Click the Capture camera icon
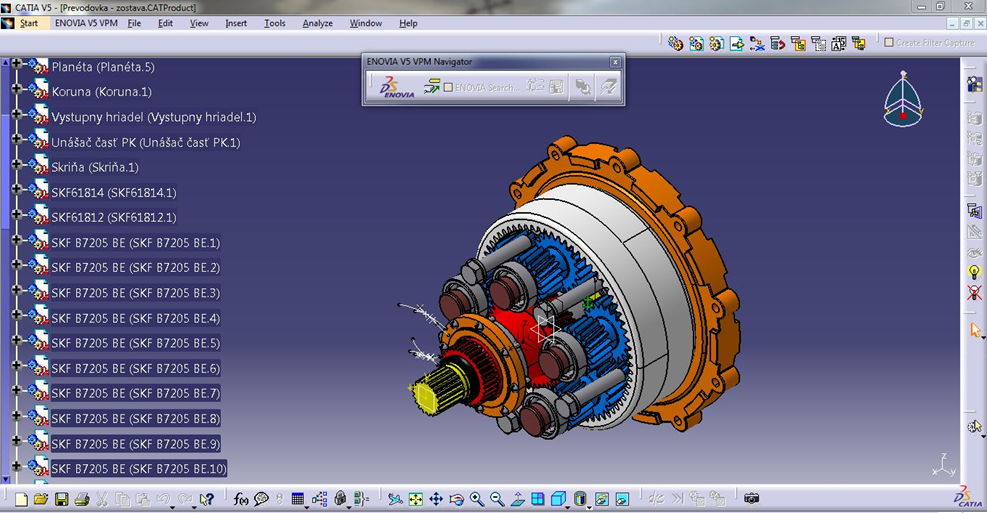This screenshot has width=987, height=513. click(x=751, y=499)
